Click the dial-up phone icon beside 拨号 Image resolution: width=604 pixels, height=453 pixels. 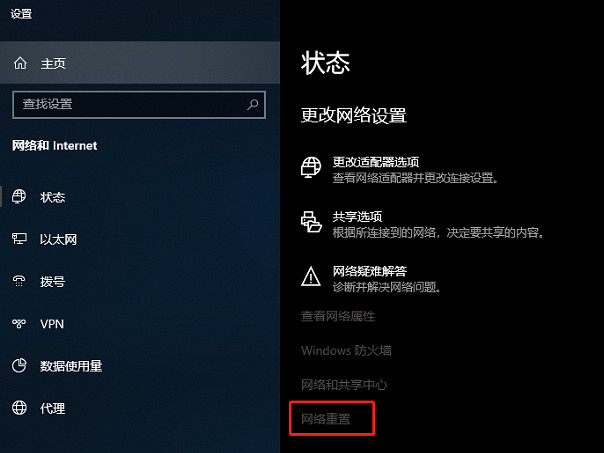pyautogui.click(x=19, y=281)
